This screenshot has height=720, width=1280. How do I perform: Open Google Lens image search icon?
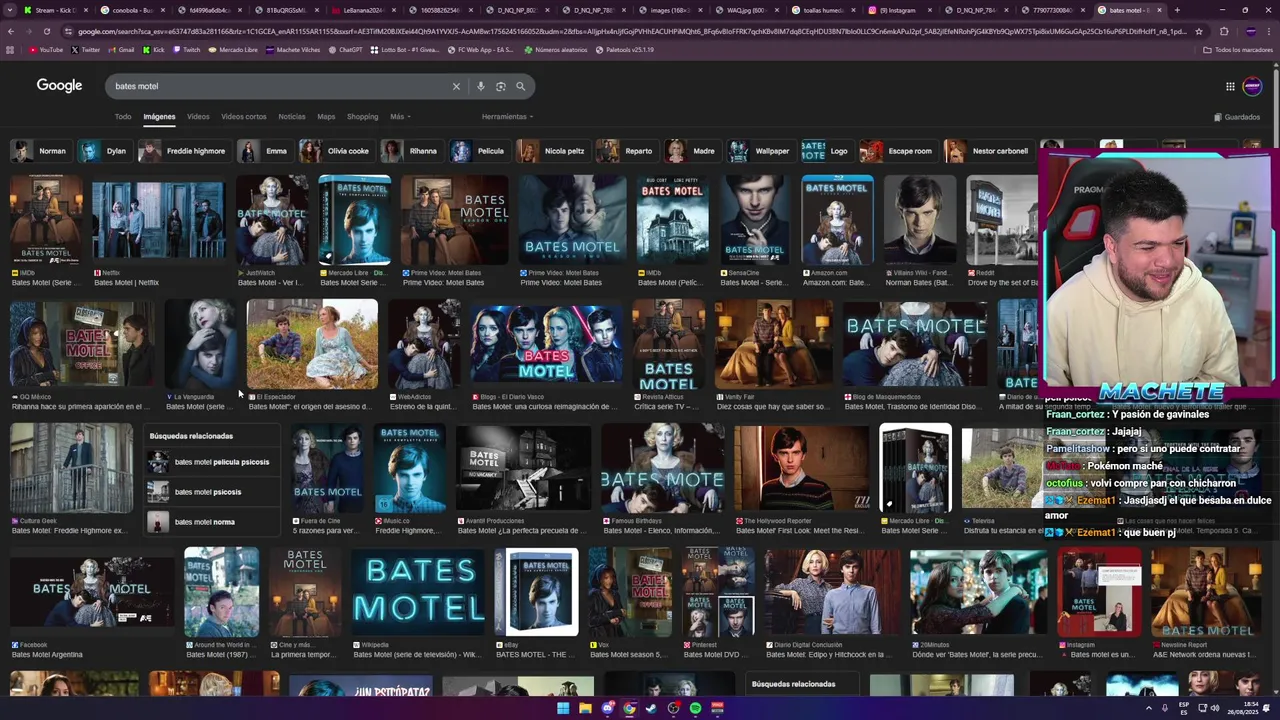(501, 86)
